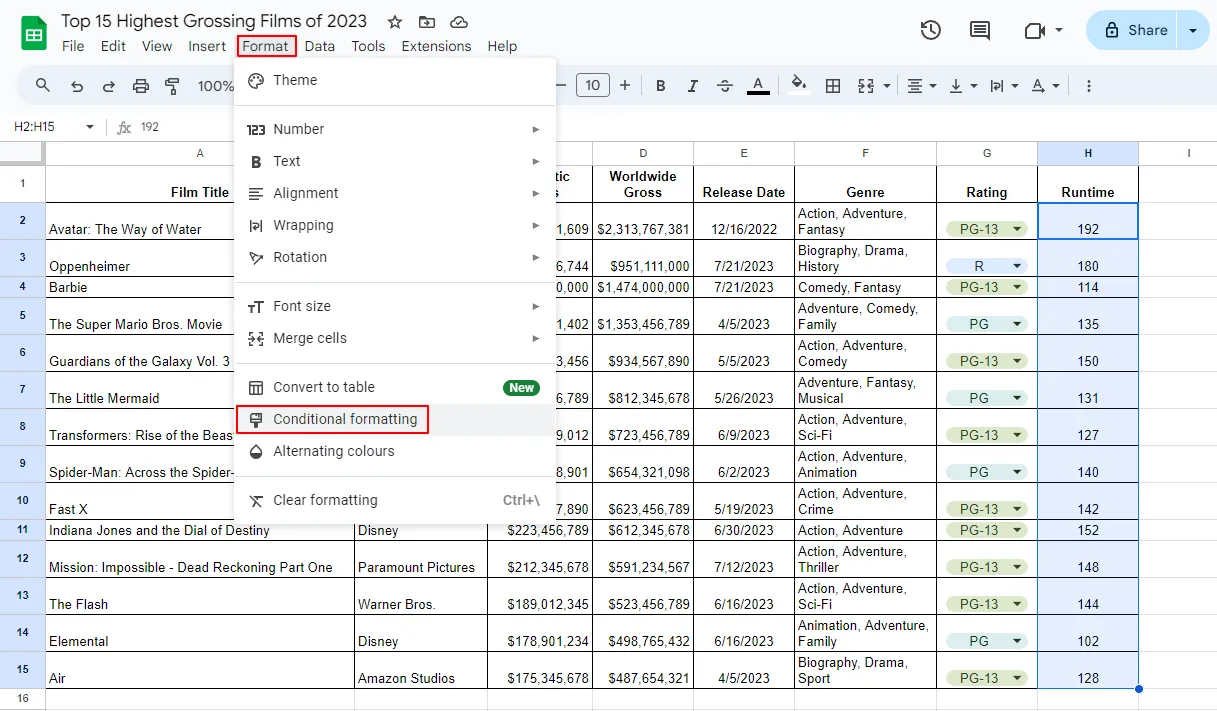Toggle bold formatting in toolbar

click(660, 86)
